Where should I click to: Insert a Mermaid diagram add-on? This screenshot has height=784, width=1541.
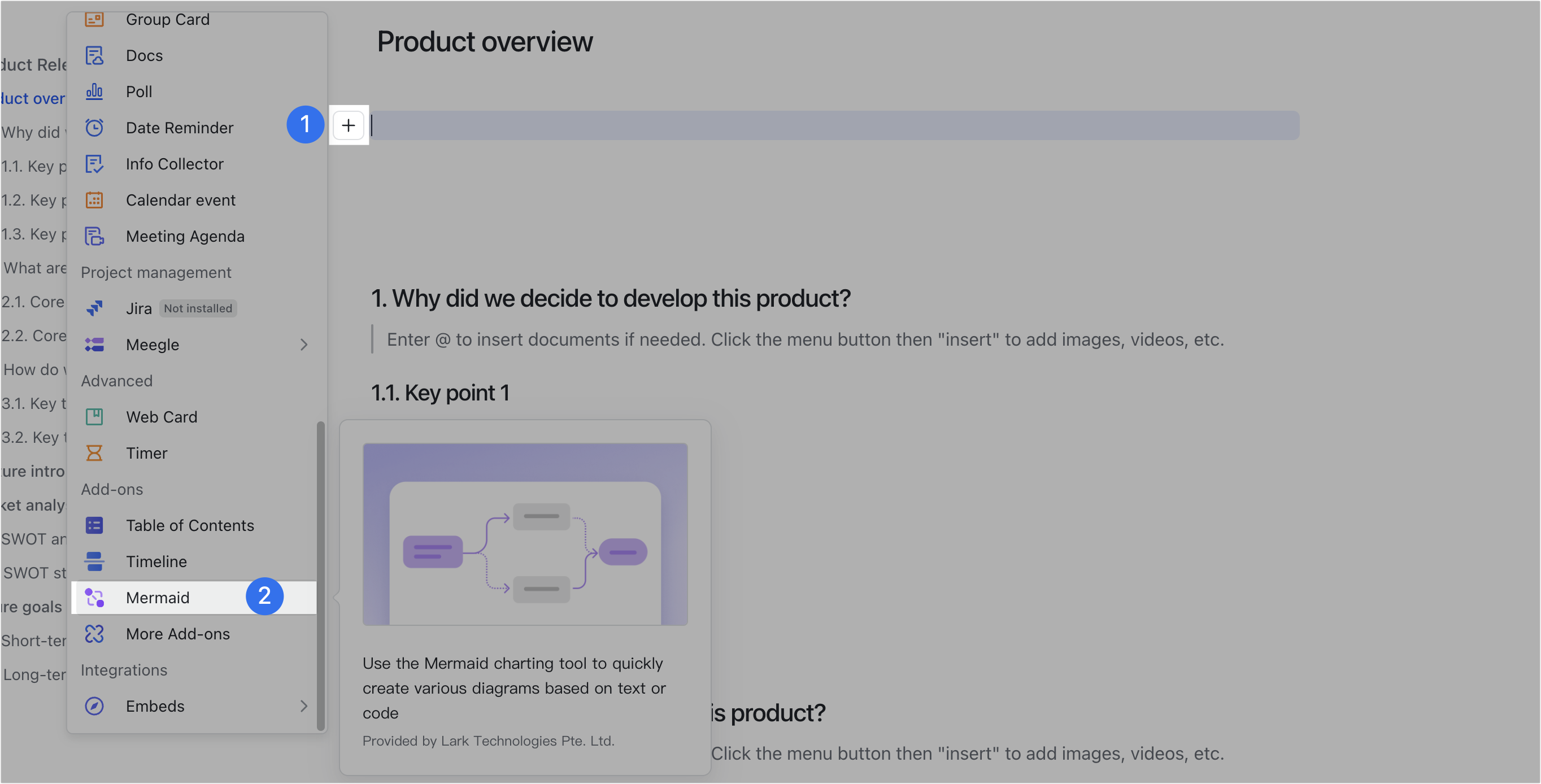click(158, 598)
